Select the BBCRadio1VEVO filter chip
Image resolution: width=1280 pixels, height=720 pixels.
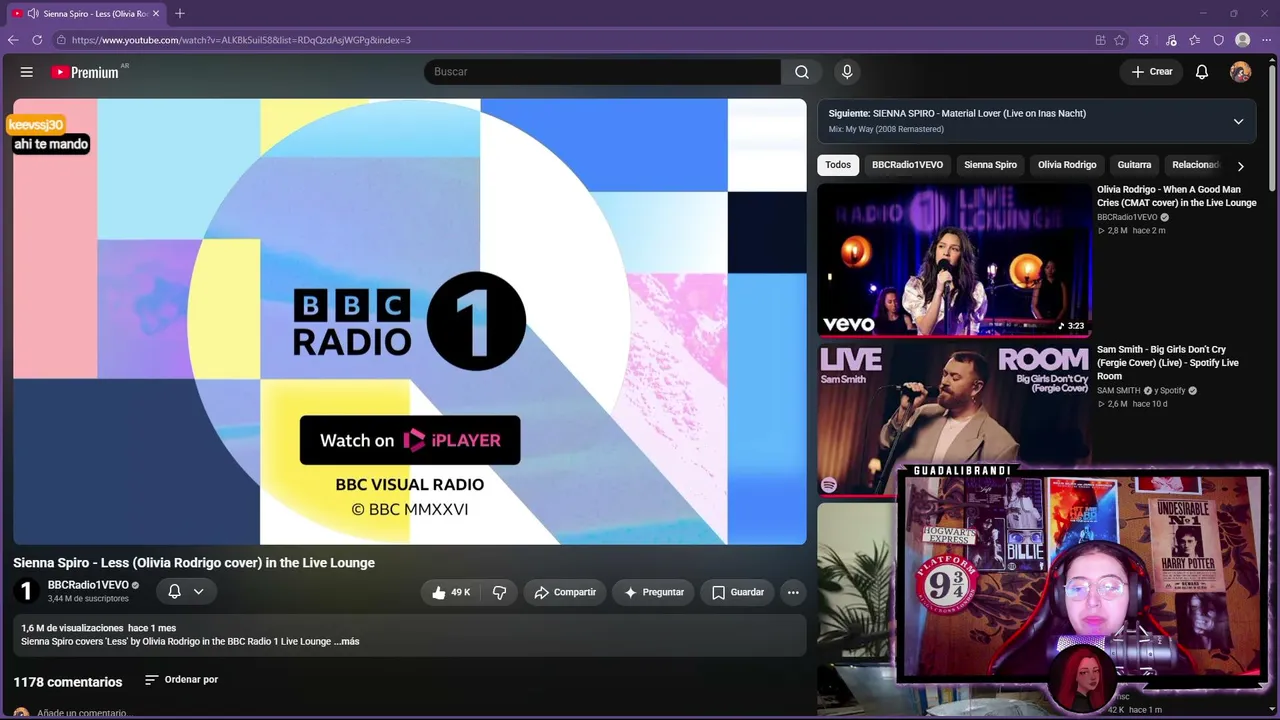pos(907,165)
